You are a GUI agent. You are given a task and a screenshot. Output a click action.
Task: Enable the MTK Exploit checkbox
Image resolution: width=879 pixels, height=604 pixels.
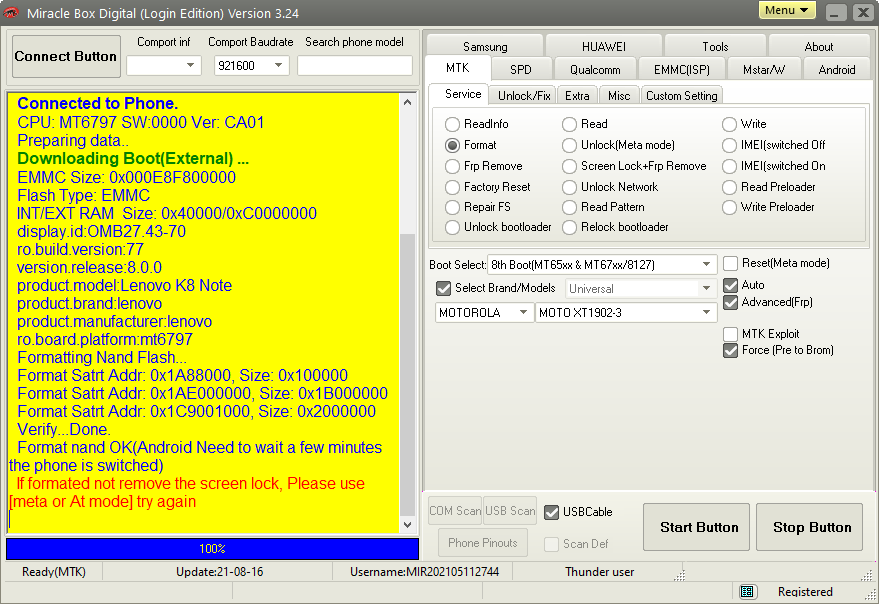click(730, 334)
